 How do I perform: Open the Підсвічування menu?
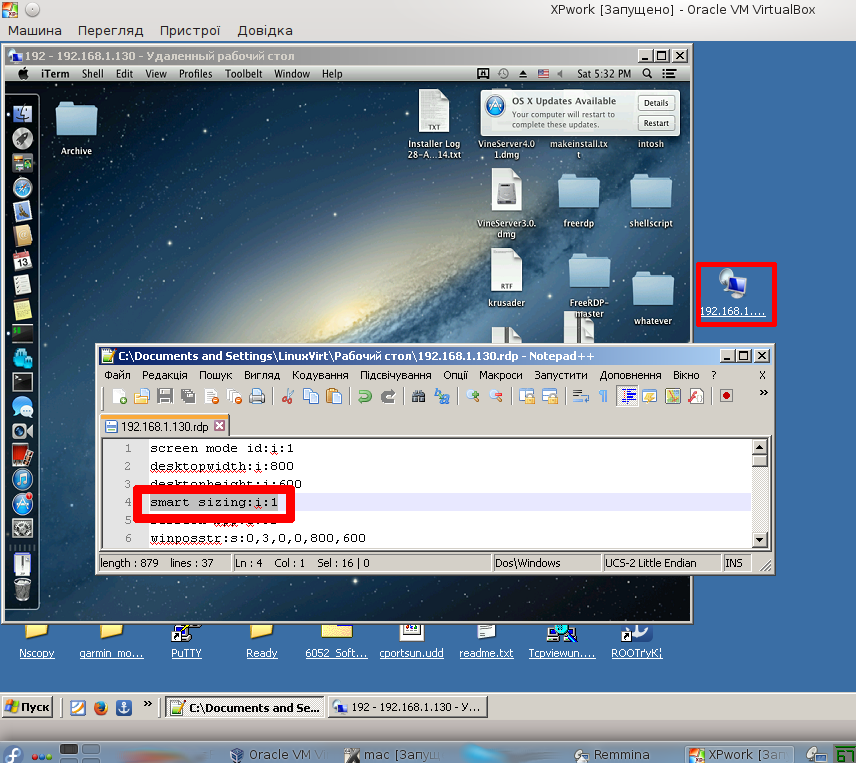coord(396,375)
